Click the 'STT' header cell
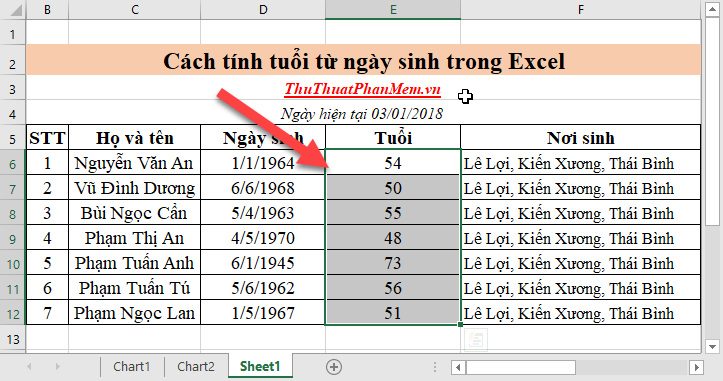723x381 pixels. coord(47,137)
